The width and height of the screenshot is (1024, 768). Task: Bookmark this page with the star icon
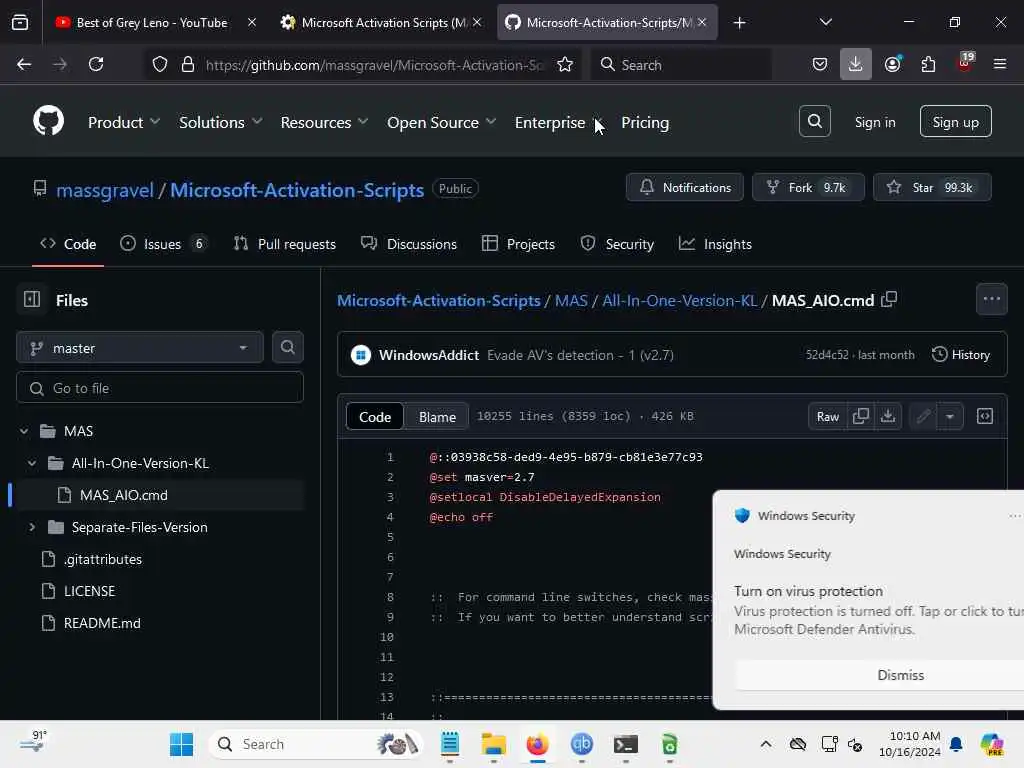tap(565, 64)
